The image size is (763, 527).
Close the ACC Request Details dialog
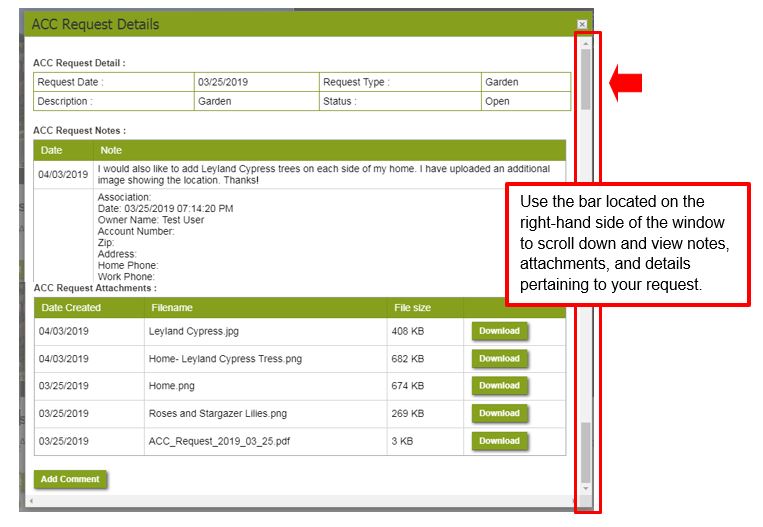[x=582, y=24]
